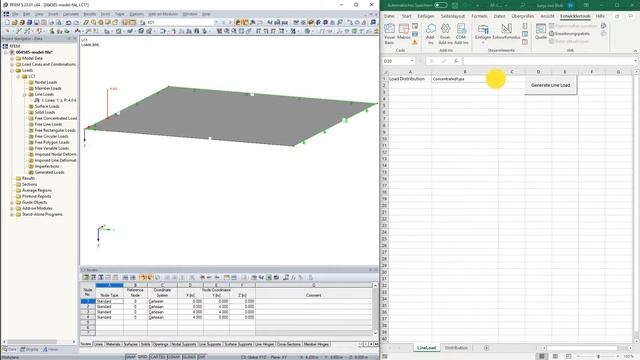Image resolution: width=640 pixels, height=360 pixels.
Task: Switch Excel to Page Break preview icon
Action: click(x=569, y=356)
